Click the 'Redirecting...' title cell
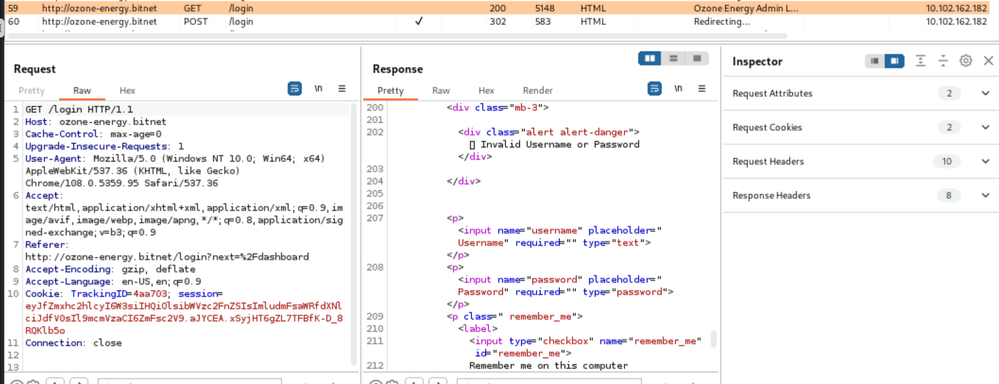 tap(722, 21)
